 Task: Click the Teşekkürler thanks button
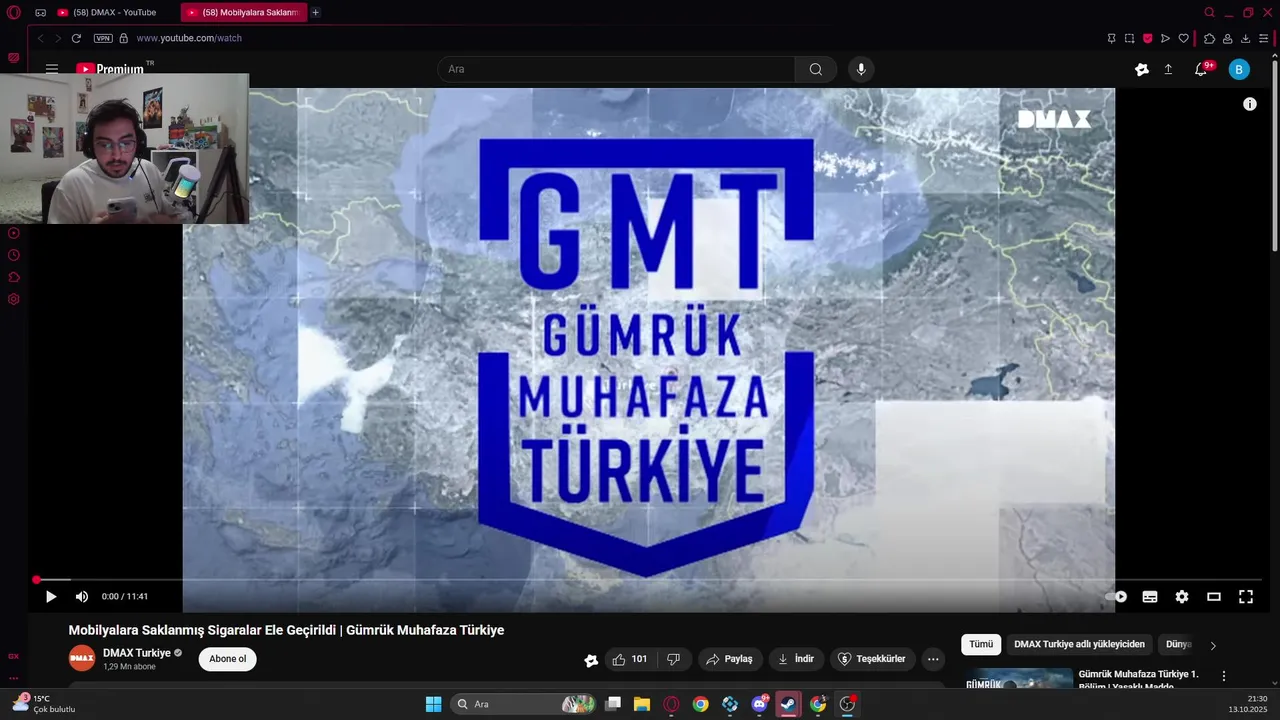tap(872, 659)
